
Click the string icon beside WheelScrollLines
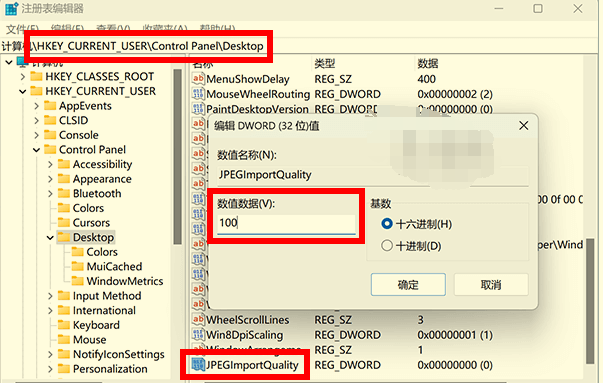(198, 319)
